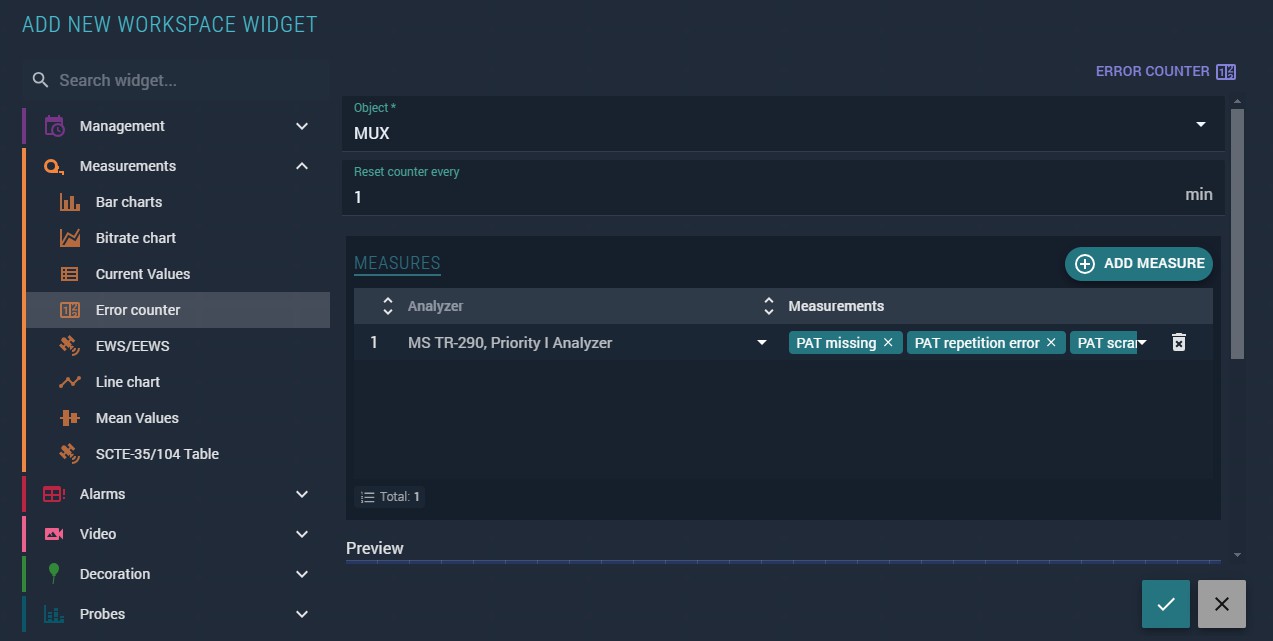
Task: Confirm with the checkmark button
Action: 1165,604
